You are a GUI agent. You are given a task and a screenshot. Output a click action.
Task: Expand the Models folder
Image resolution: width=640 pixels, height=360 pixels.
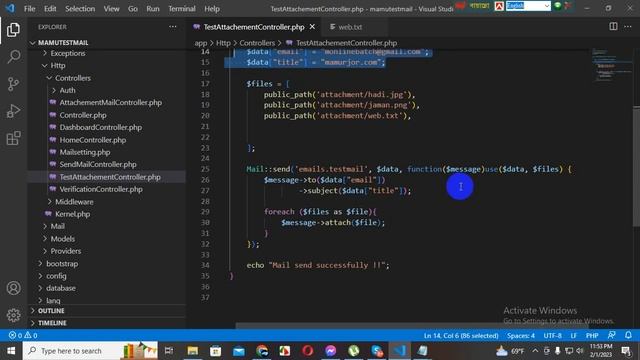tap(62, 239)
